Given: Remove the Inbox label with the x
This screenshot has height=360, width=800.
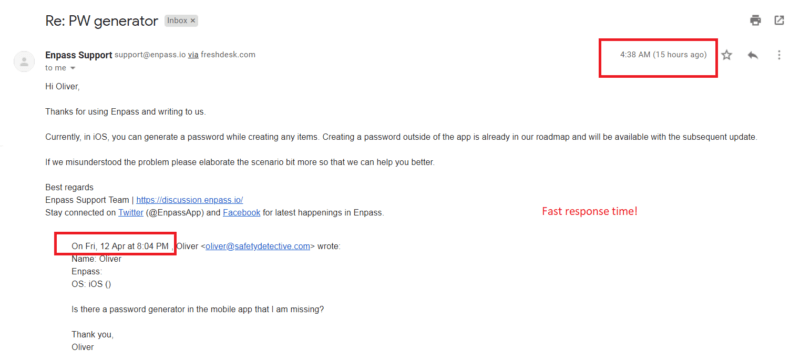Looking at the screenshot, I should click(x=193, y=21).
